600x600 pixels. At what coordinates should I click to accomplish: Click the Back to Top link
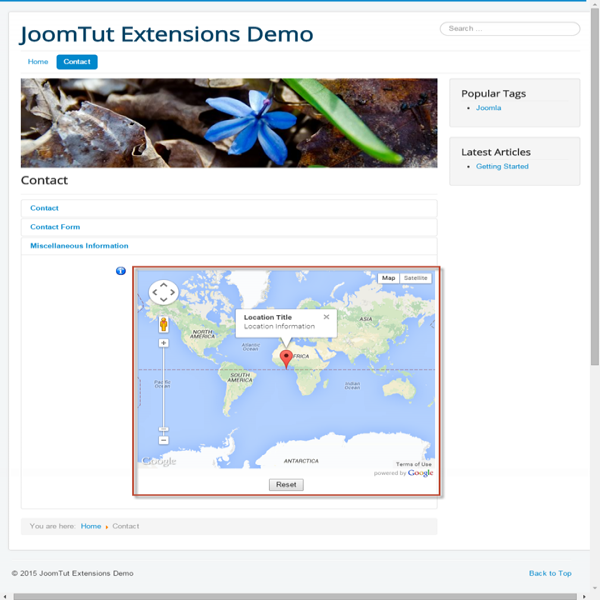550,573
